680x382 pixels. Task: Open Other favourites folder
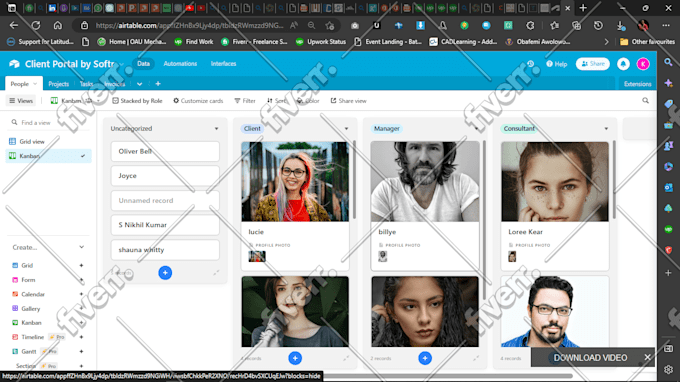click(x=647, y=42)
